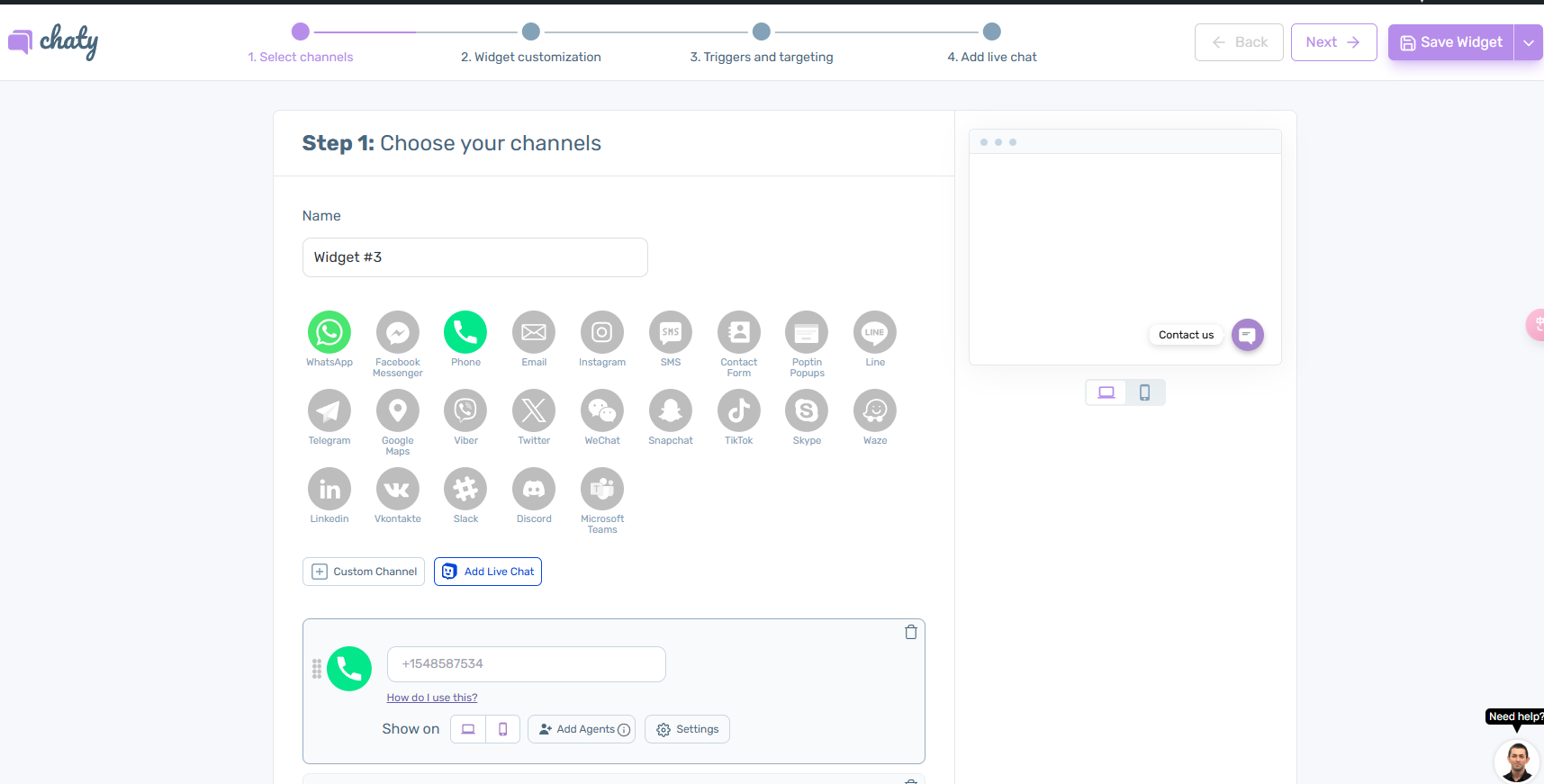The width and height of the screenshot is (1544, 784).
Task: Open the How do I use this link
Action: coord(432,698)
